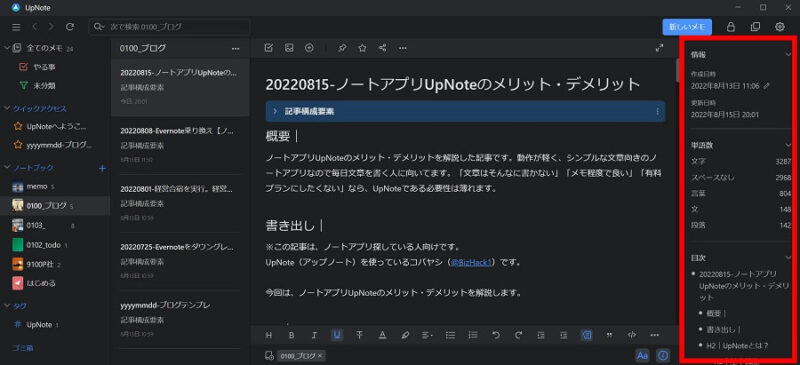Viewport: 800px width, 365px height.
Task: Jump to H2｜UpNoteとは？ in contents
Action: tap(737, 346)
